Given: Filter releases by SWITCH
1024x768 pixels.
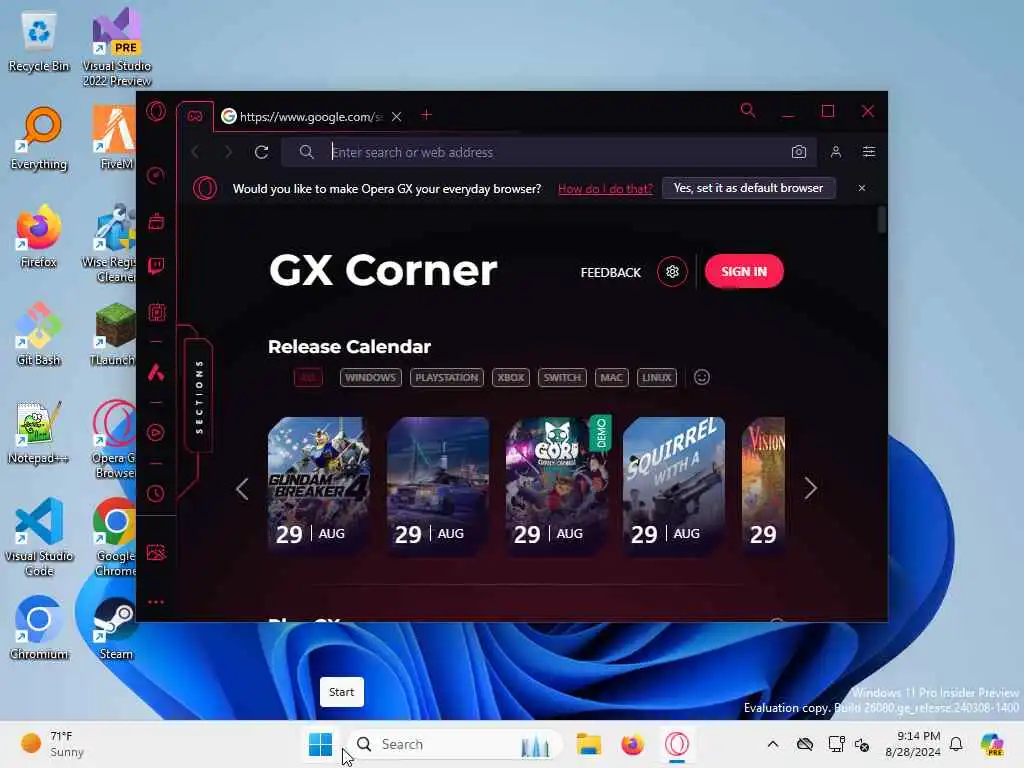Looking at the screenshot, I should [562, 377].
